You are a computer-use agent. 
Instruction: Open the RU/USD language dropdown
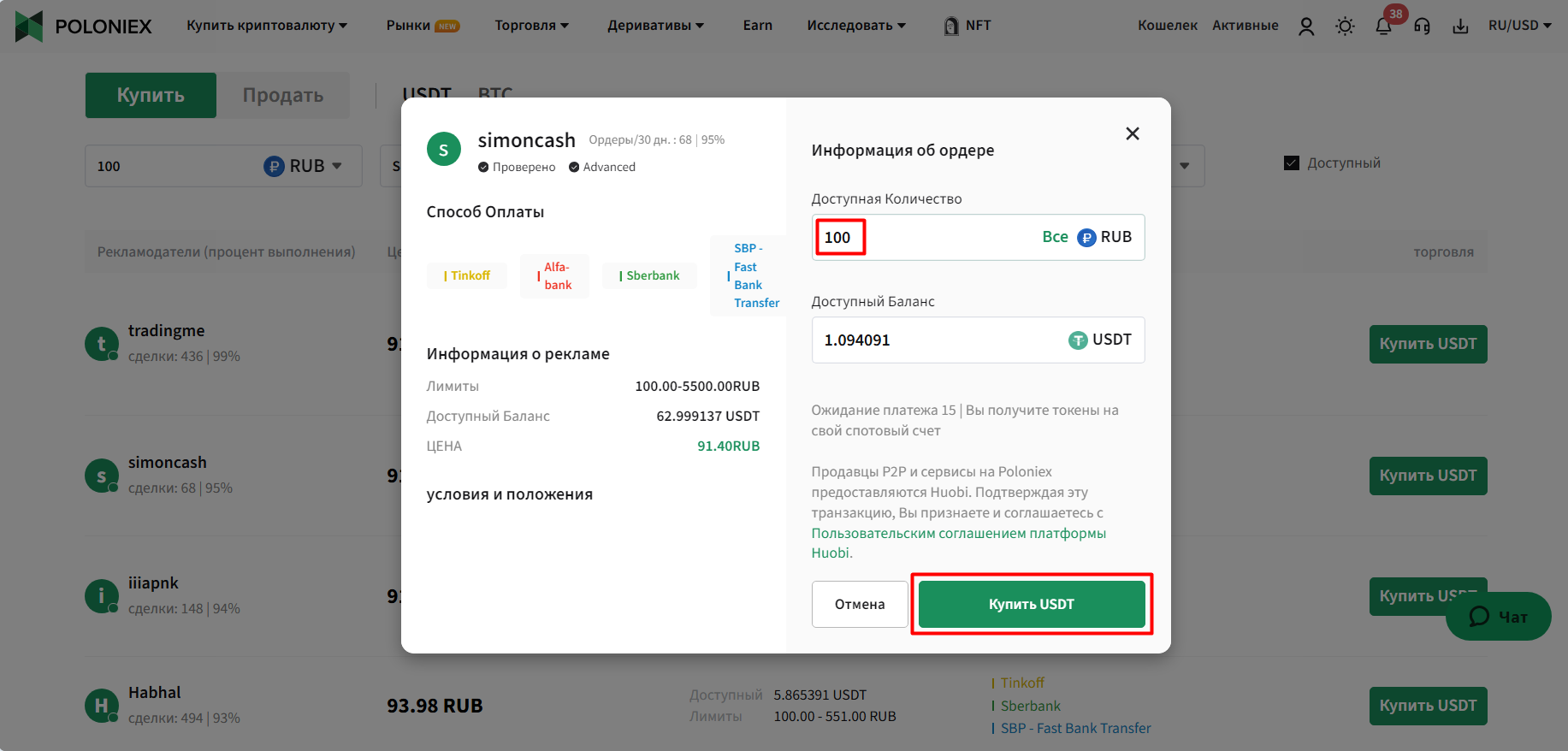coord(1519,26)
